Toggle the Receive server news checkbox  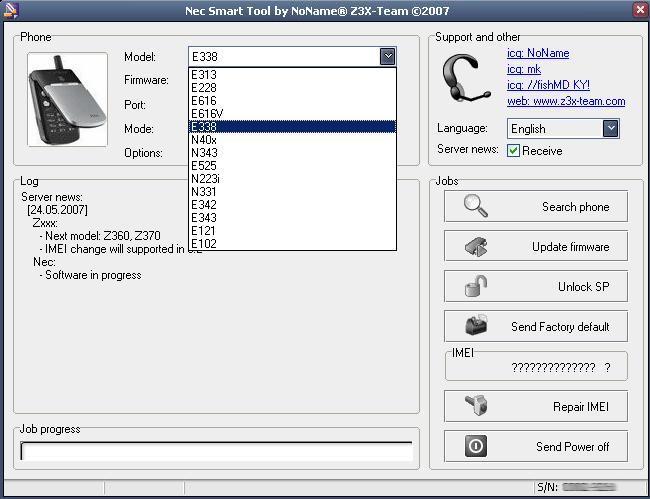click(513, 150)
